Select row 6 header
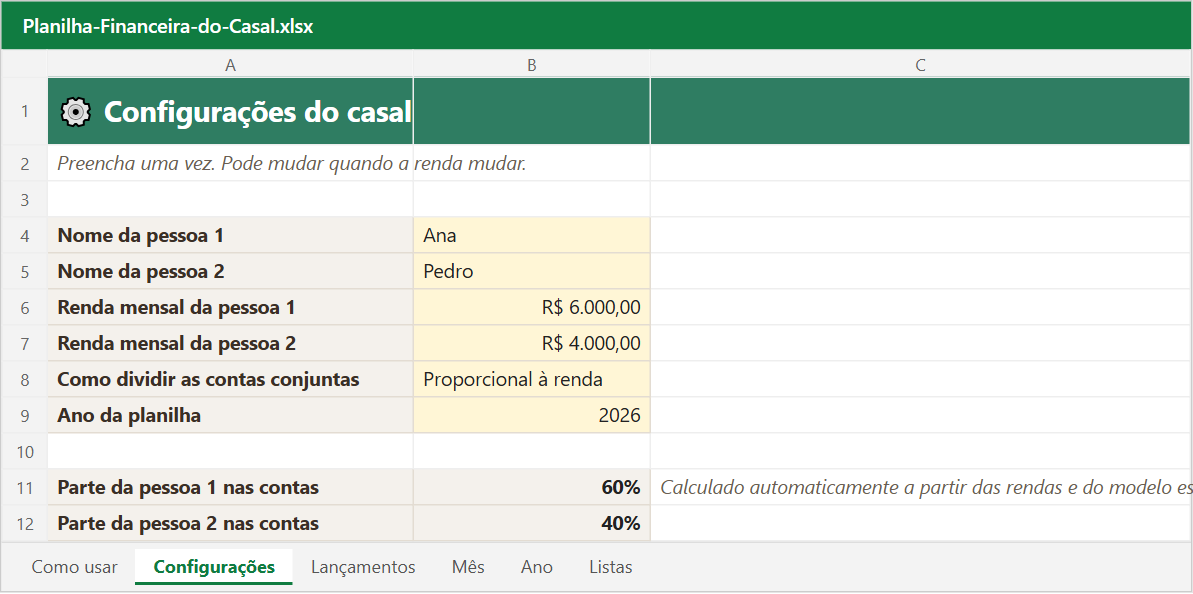 [x=24, y=307]
